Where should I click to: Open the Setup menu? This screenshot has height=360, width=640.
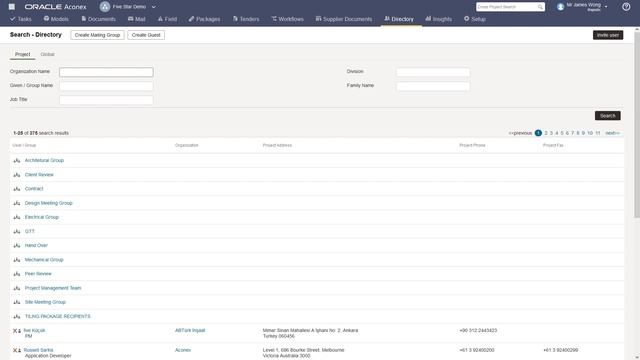coord(475,19)
